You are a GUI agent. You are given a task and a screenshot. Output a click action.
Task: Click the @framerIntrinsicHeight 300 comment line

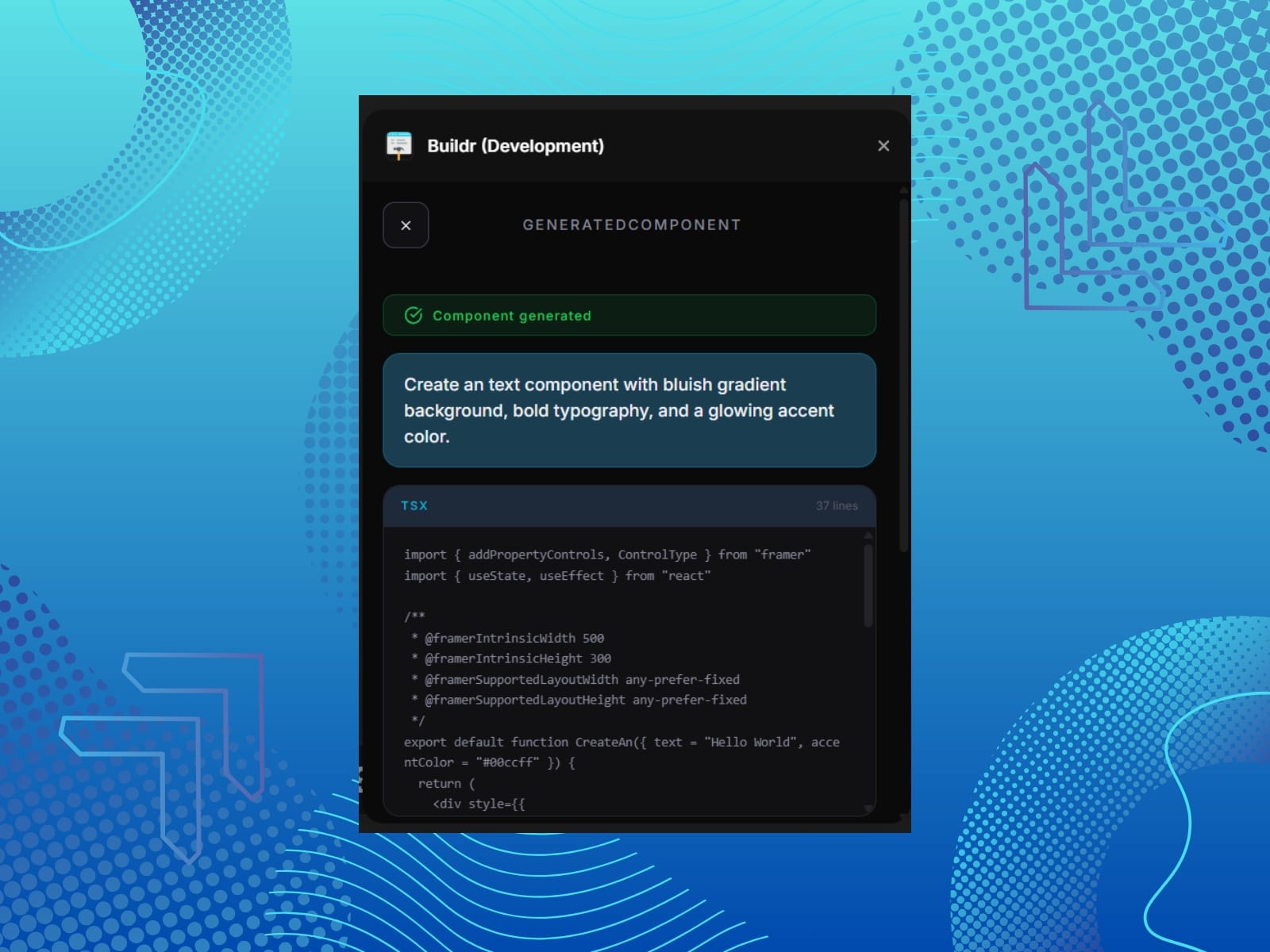(x=511, y=658)
